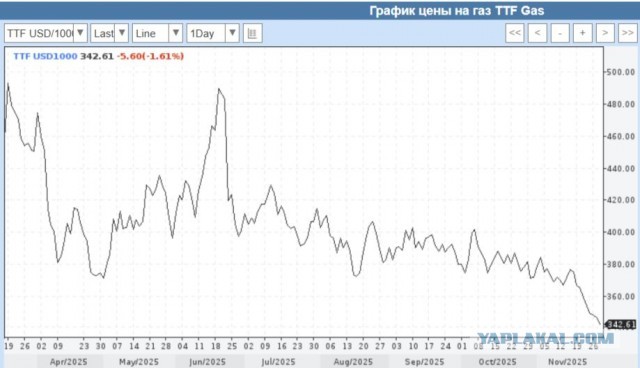Screen dimensions: 640x368
Task: Click the 342.61 price in the legend
Action: pyautogui.click(x=97, y=56)
